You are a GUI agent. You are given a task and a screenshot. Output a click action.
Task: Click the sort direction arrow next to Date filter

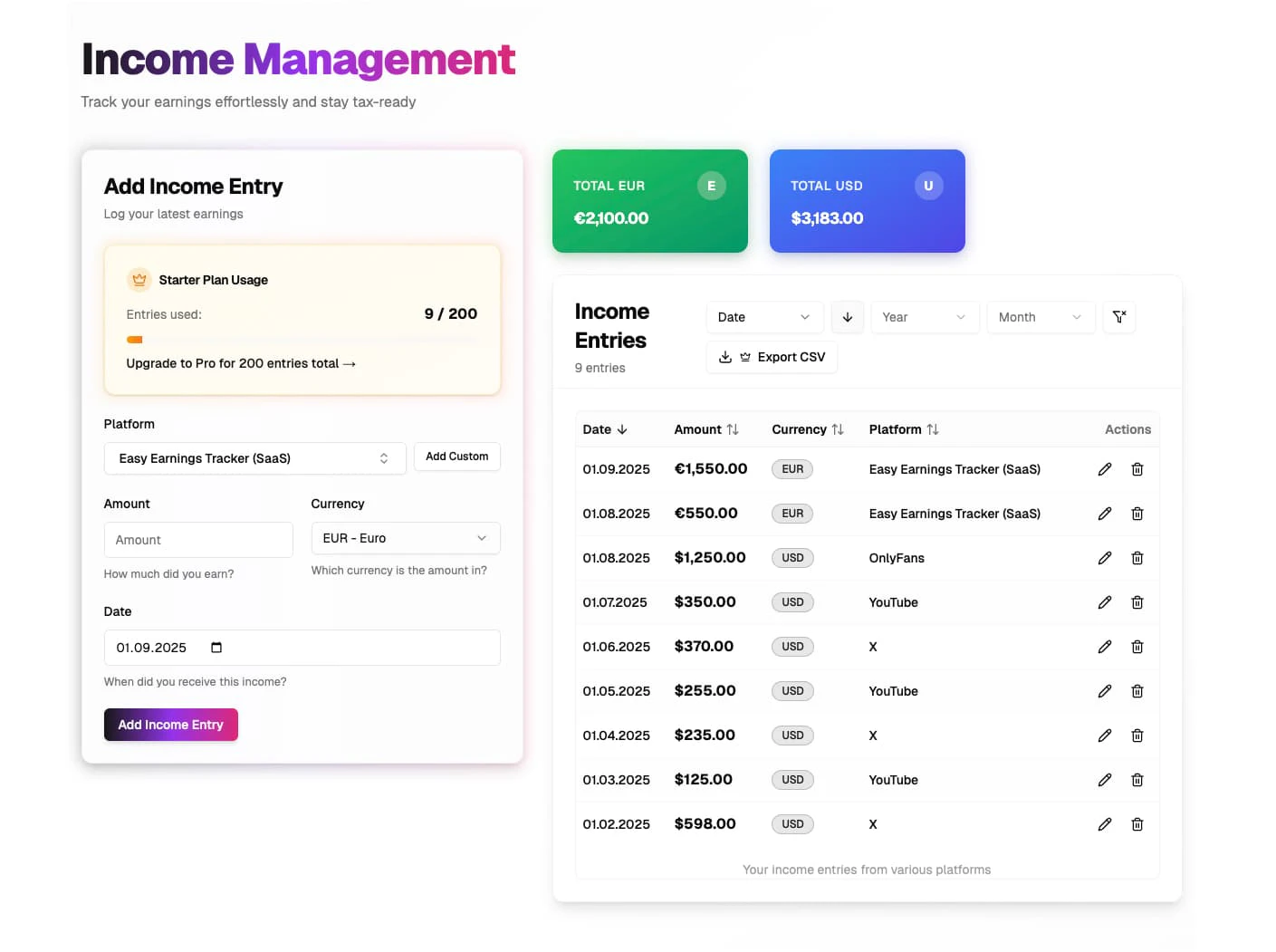[848, 317]
